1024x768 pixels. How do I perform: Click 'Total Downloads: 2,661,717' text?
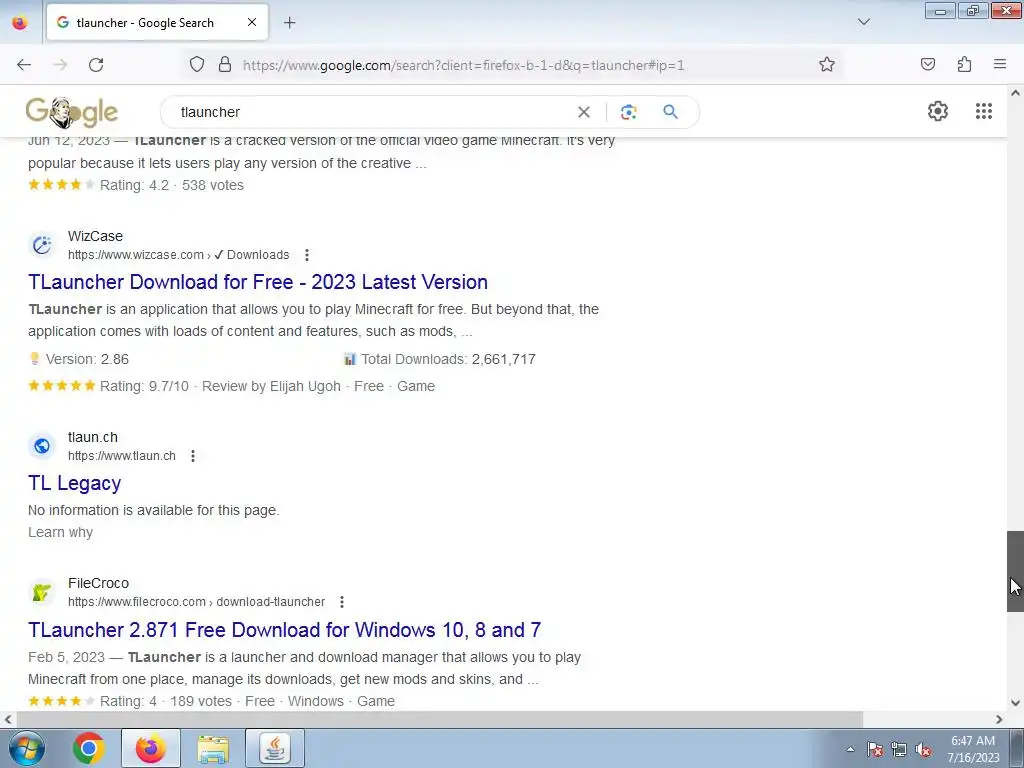(x=448, y=359)
